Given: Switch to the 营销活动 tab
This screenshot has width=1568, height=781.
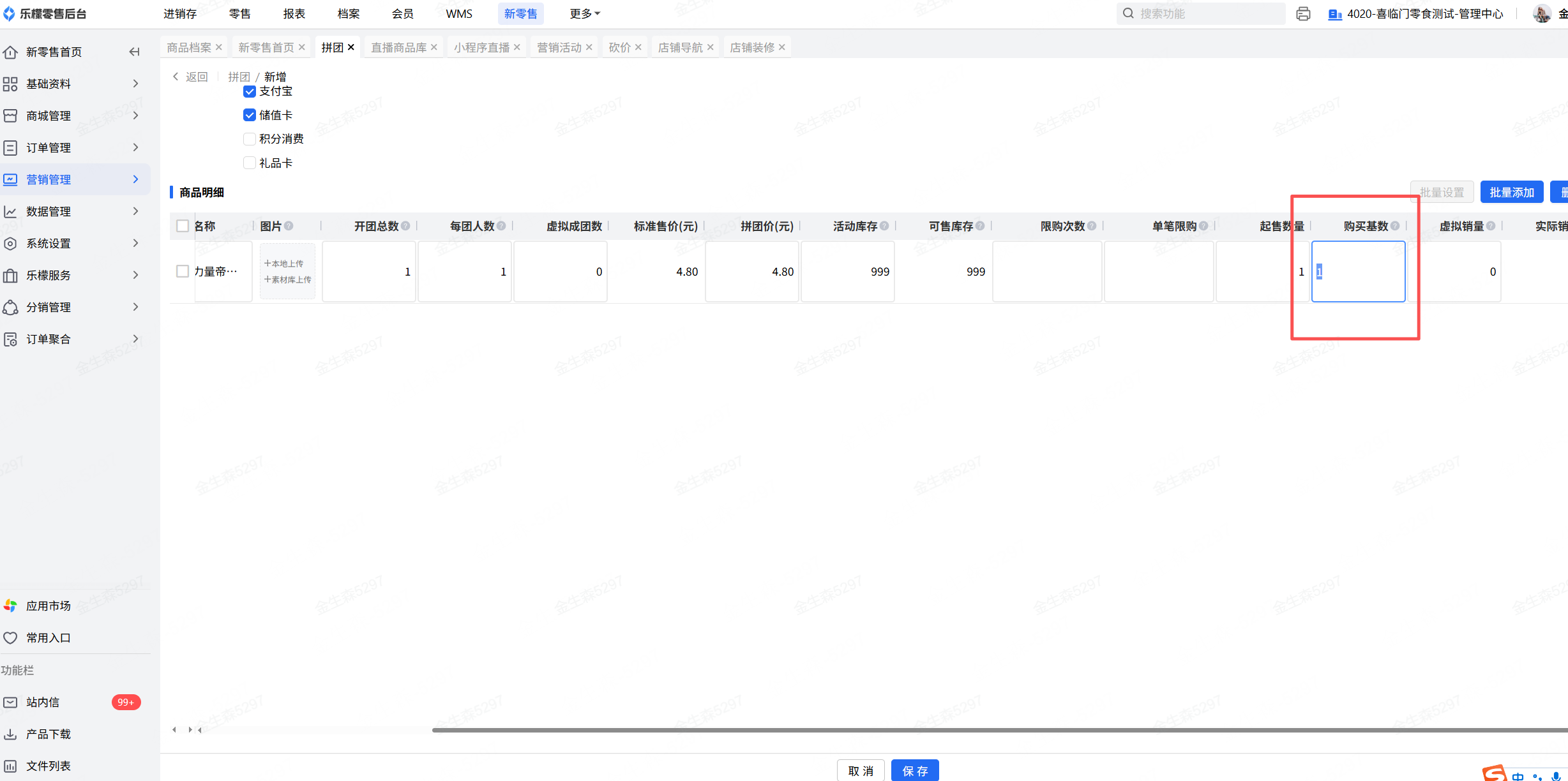Looking at the screenshot, I should click(x=559, y=47).
